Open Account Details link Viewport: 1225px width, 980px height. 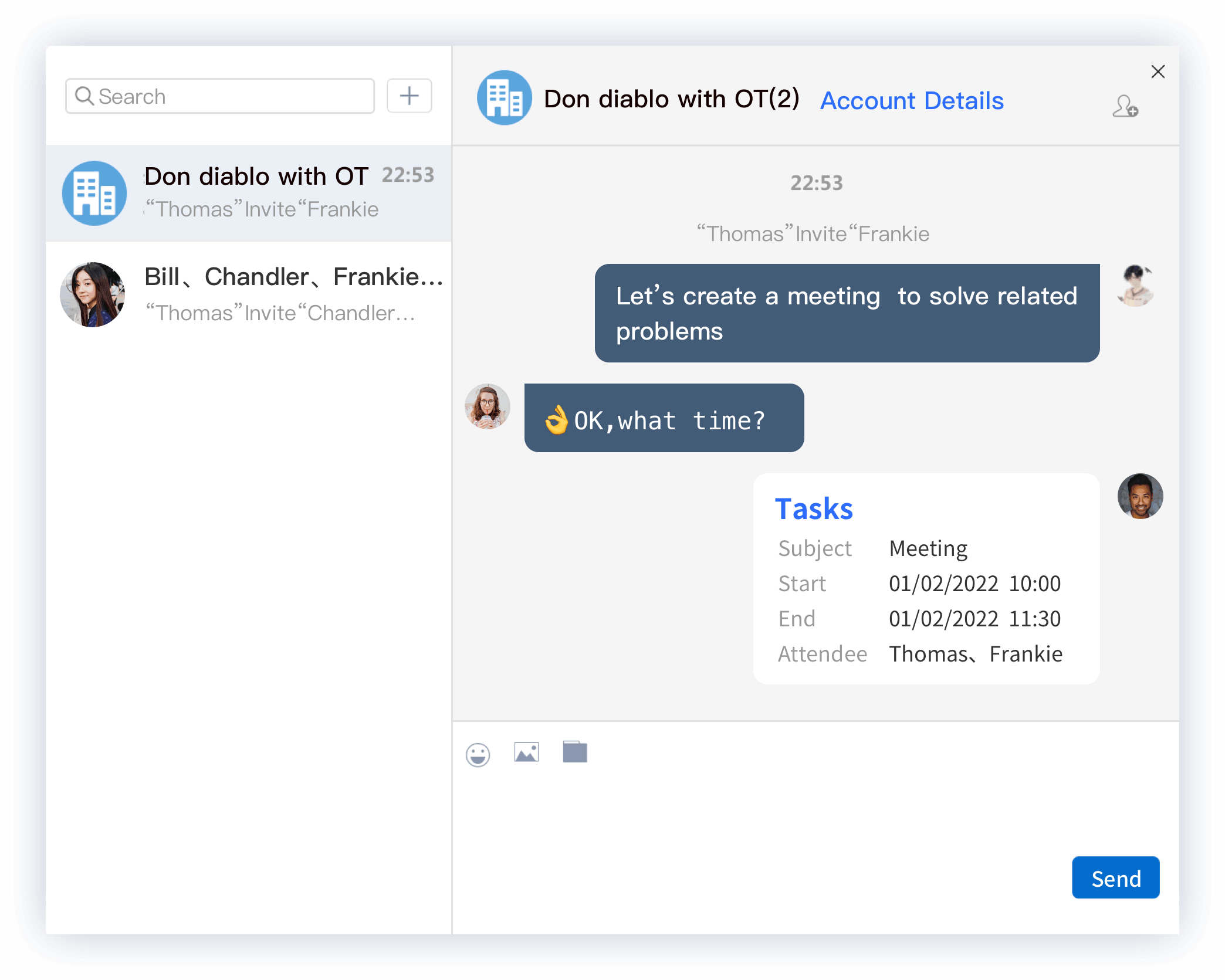[x=912, y=101]
